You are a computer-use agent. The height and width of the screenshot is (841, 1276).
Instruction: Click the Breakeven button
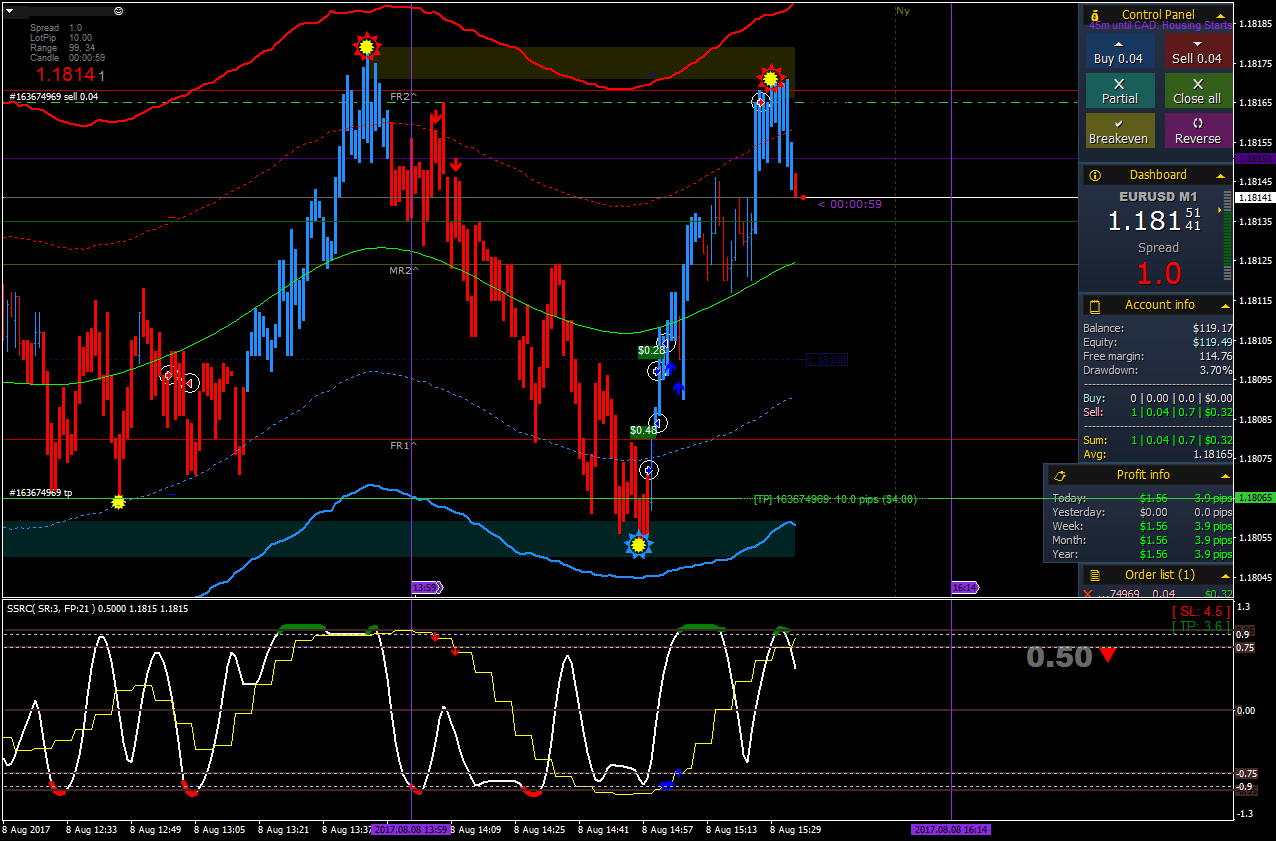pos(1119,131)
